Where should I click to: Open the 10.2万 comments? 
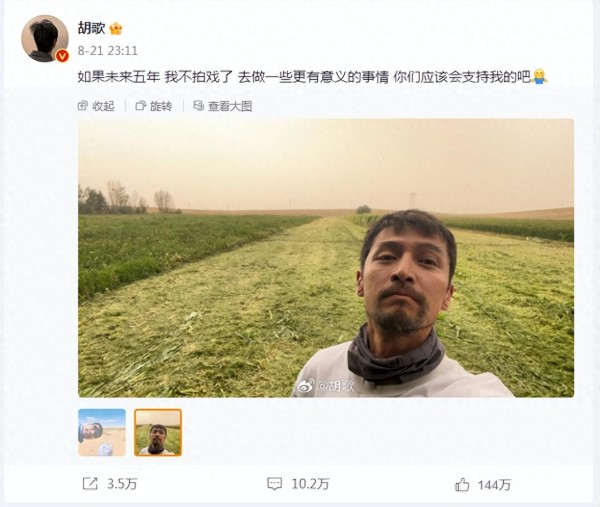pos(298,484)
